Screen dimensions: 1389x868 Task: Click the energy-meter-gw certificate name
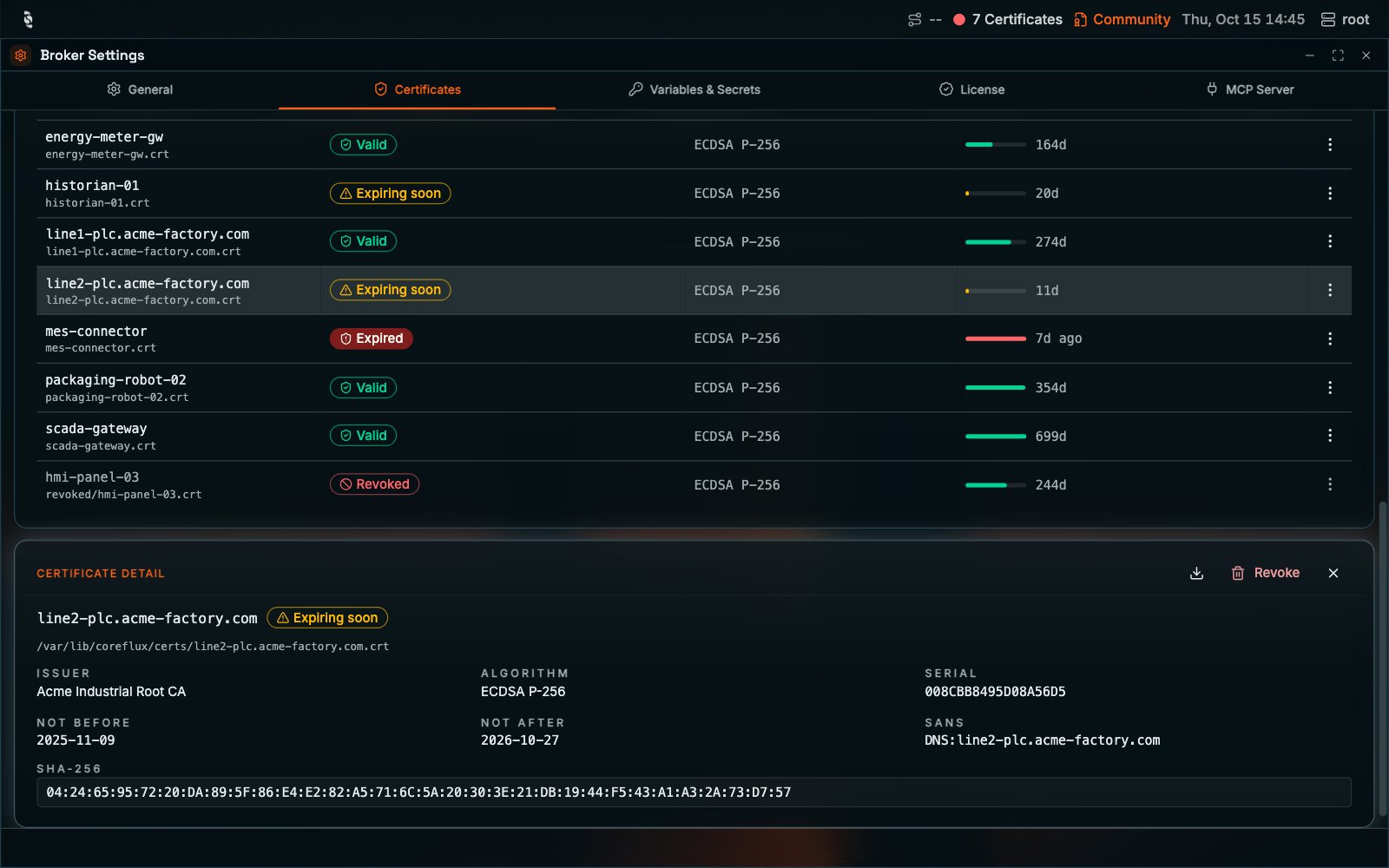click(x=104, y=137)
